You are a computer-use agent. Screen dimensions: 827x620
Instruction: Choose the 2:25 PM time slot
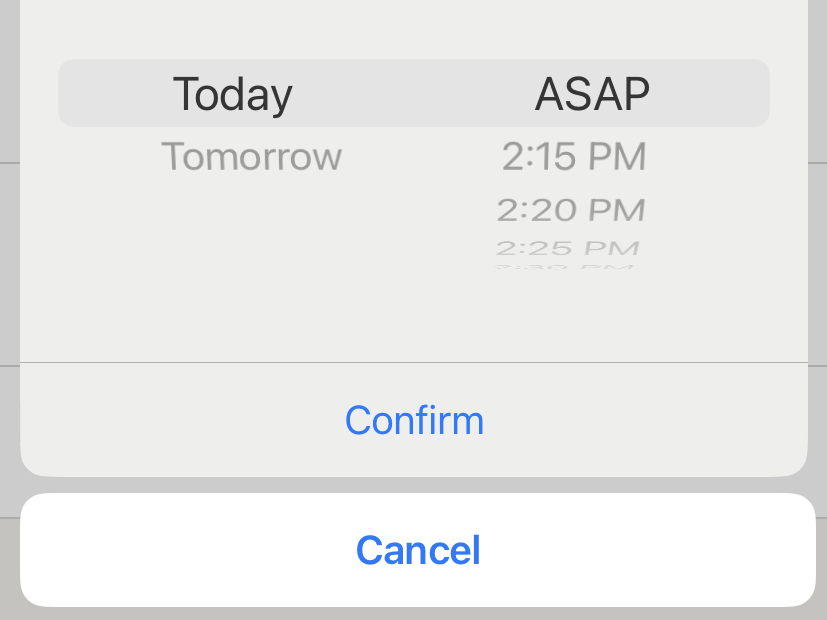tap(567, 248)
